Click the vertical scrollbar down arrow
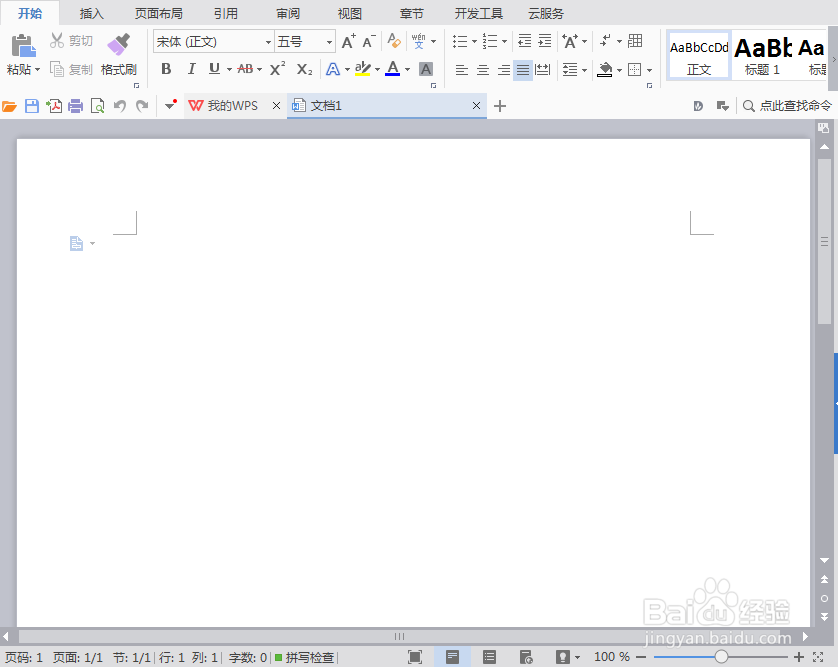The width and height of the screenshot is (838, 667). 825,560
